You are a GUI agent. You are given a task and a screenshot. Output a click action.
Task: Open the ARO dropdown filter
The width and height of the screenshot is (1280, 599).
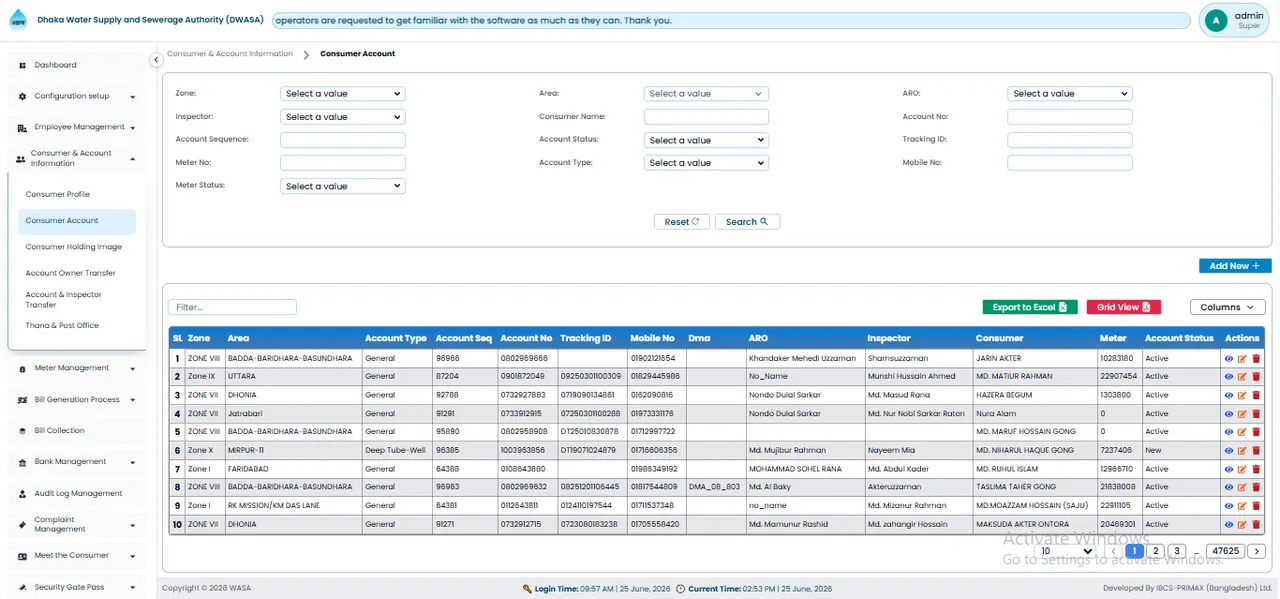1069,94
